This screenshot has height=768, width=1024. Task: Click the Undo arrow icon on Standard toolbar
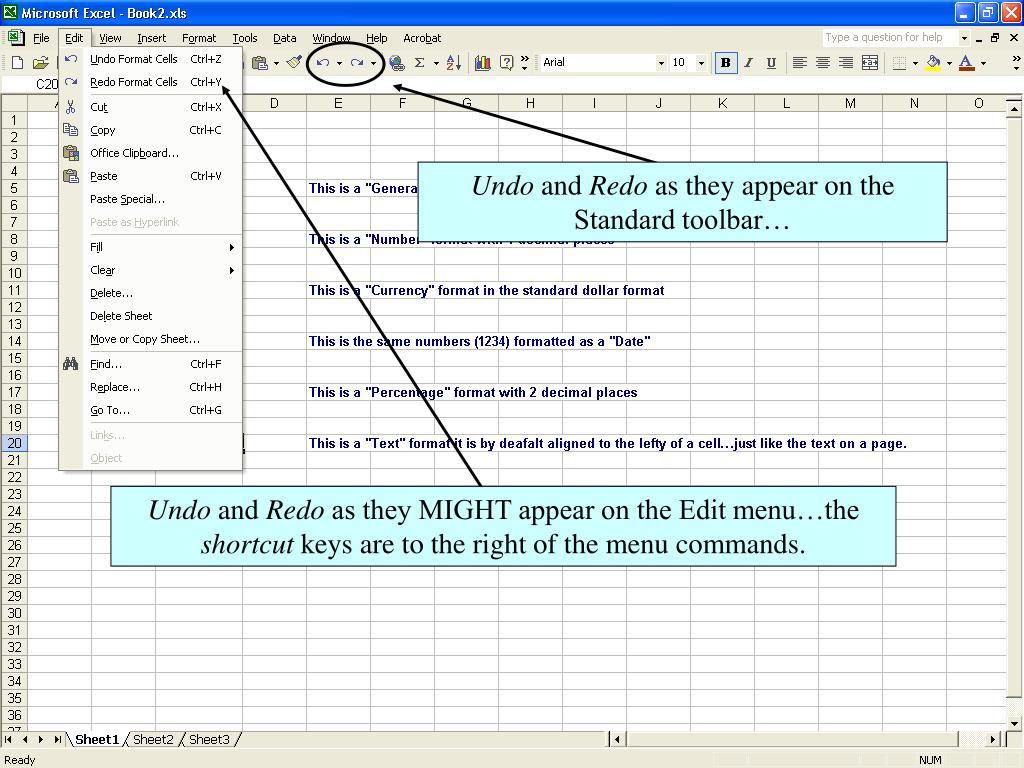pos(323,63)
